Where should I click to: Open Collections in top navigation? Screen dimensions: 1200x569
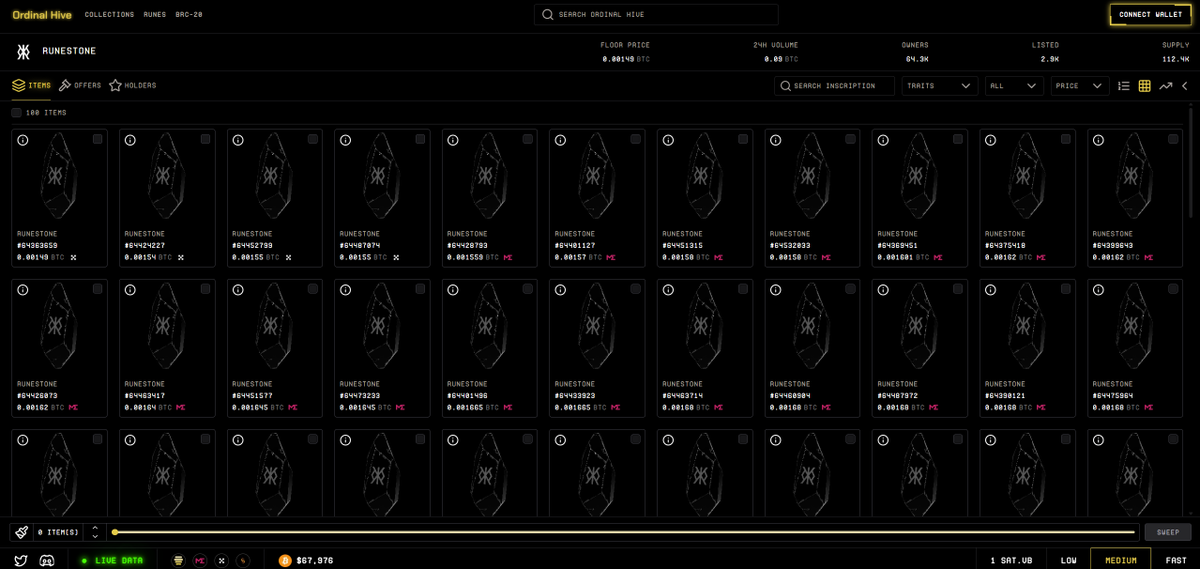tap(109, 15)
